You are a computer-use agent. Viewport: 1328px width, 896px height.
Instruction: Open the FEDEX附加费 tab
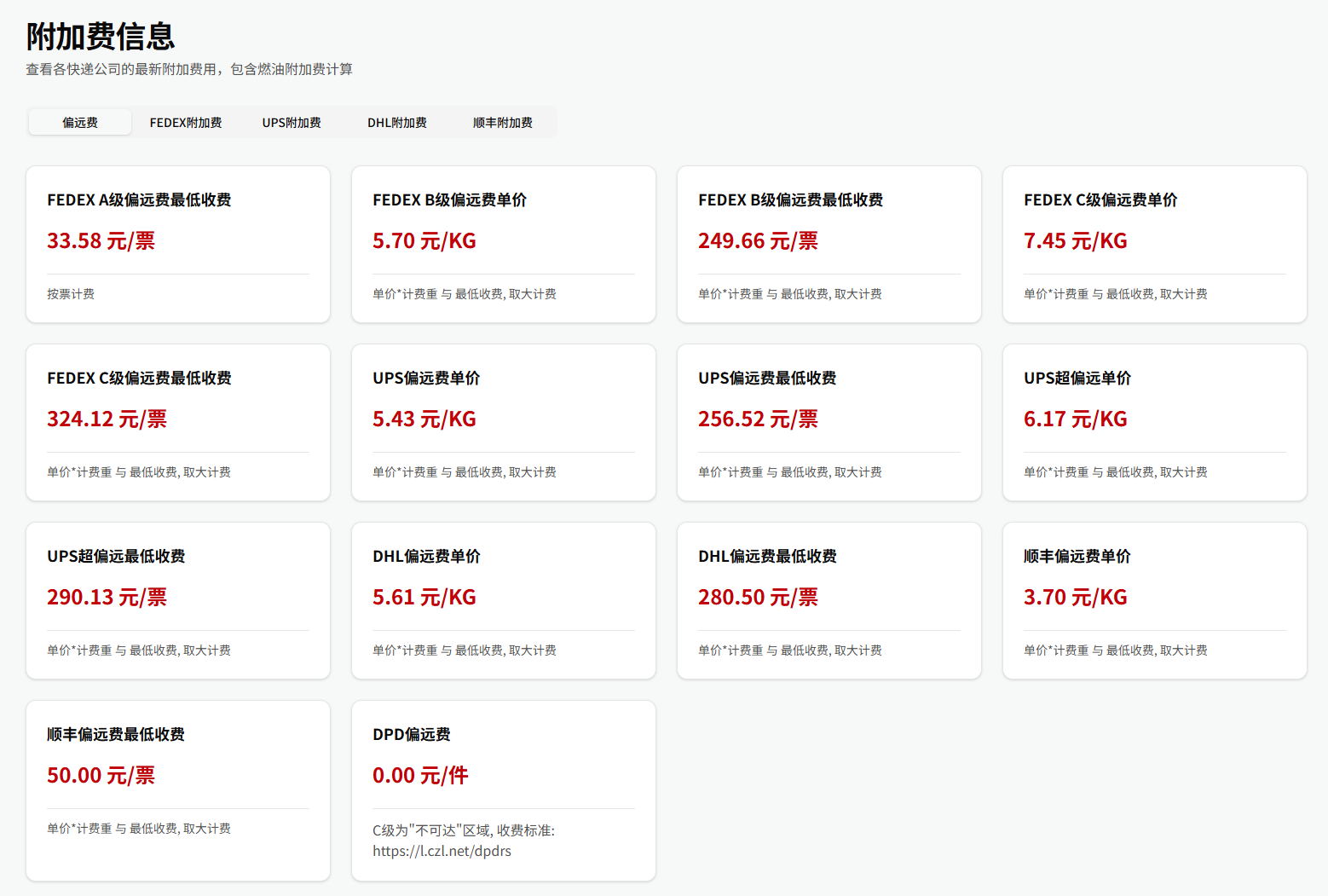tap(186, 122)
